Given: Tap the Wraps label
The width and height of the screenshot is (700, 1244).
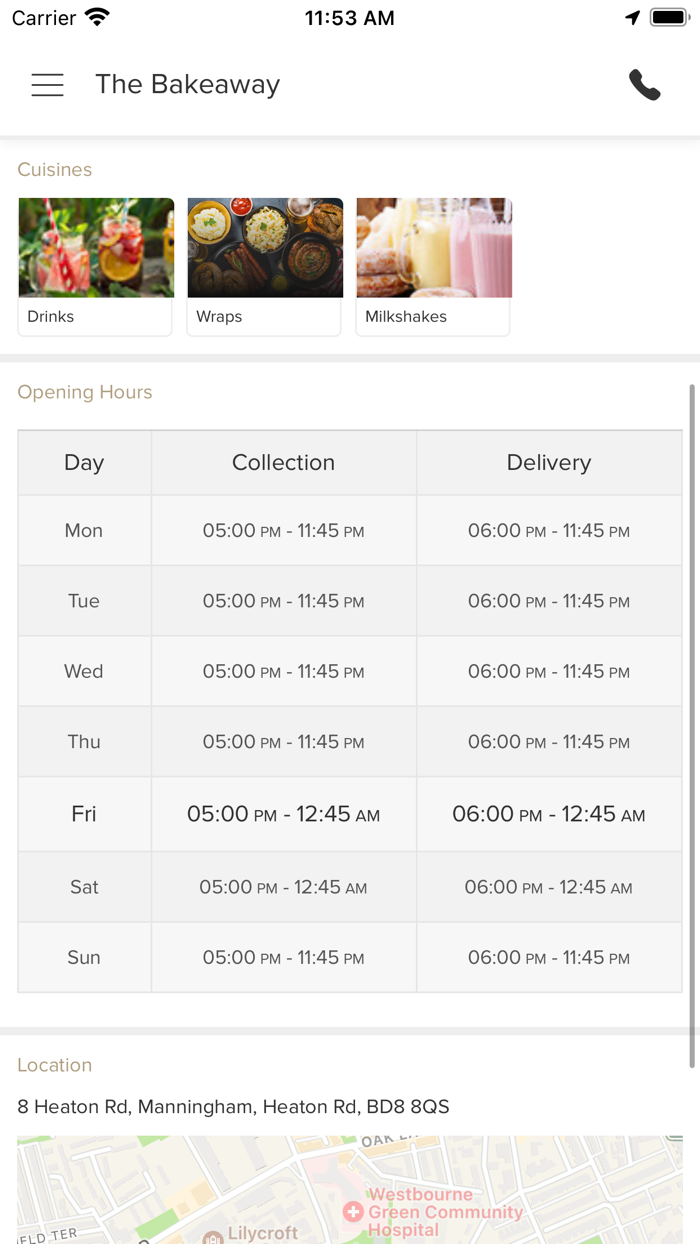Looking at the screenshot, I should (x=219, y=317).
